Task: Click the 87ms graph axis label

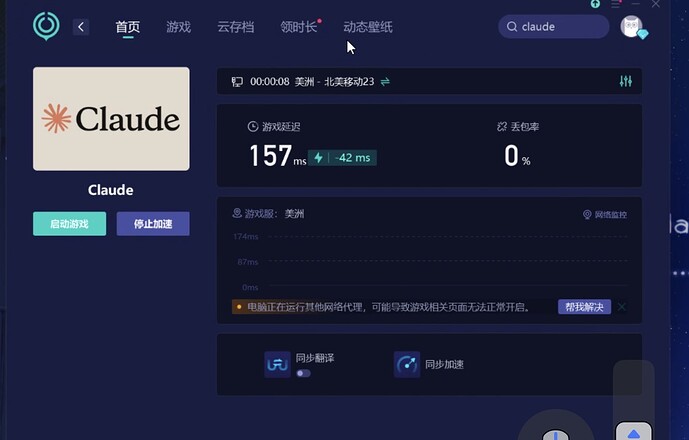Action: (247, 262)
